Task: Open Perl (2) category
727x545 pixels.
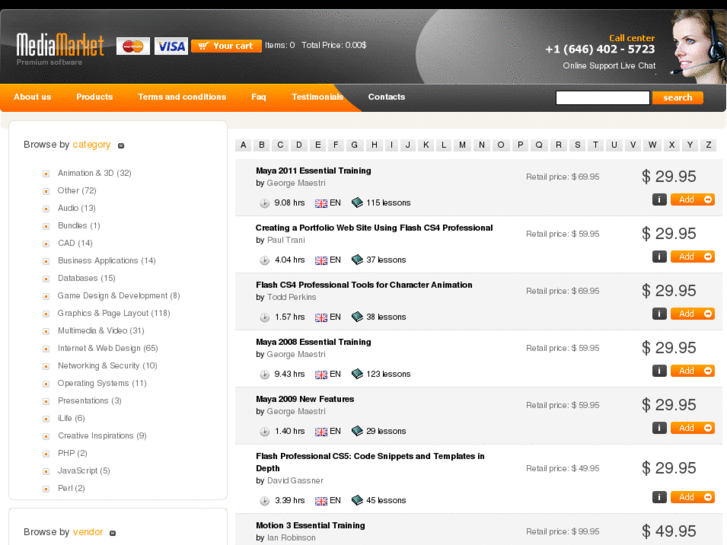Action: 71,488
